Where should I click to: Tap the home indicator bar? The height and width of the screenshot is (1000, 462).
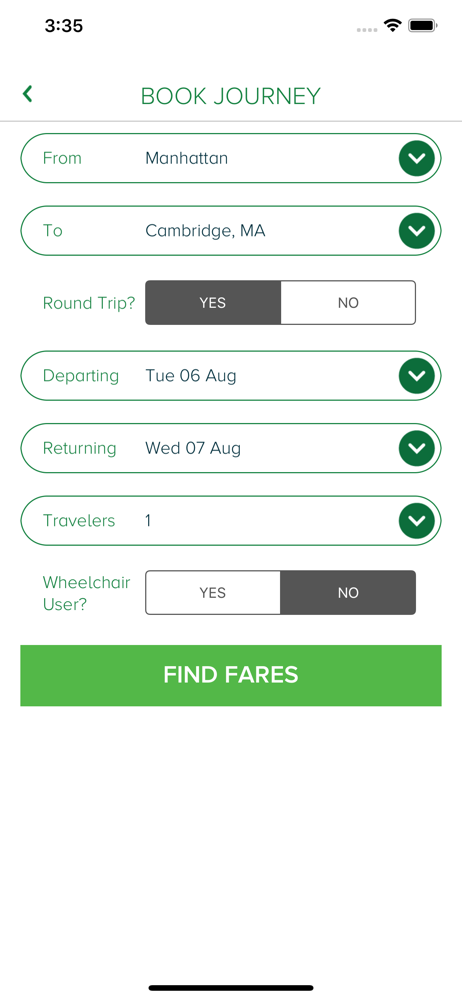point(231,988)
